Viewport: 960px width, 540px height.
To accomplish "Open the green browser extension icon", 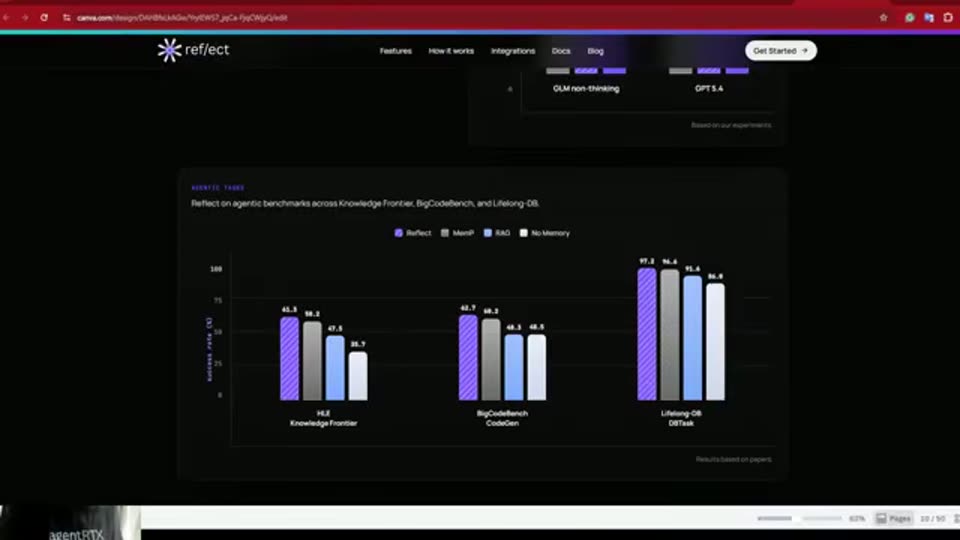I will pyautogui.click(x=910, y=18).
